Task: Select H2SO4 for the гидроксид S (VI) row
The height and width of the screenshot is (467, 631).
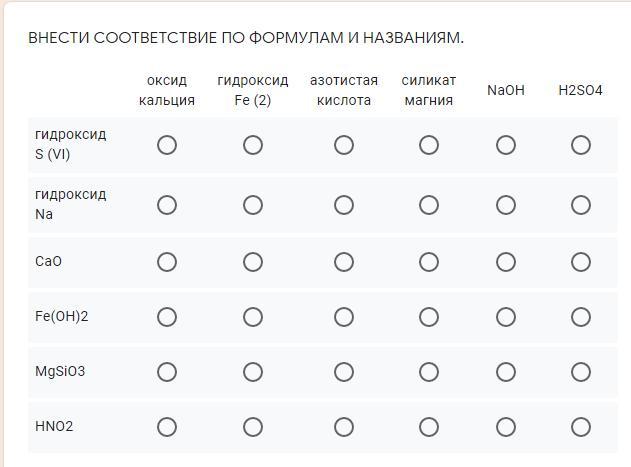Action: [x=581, y=145]
